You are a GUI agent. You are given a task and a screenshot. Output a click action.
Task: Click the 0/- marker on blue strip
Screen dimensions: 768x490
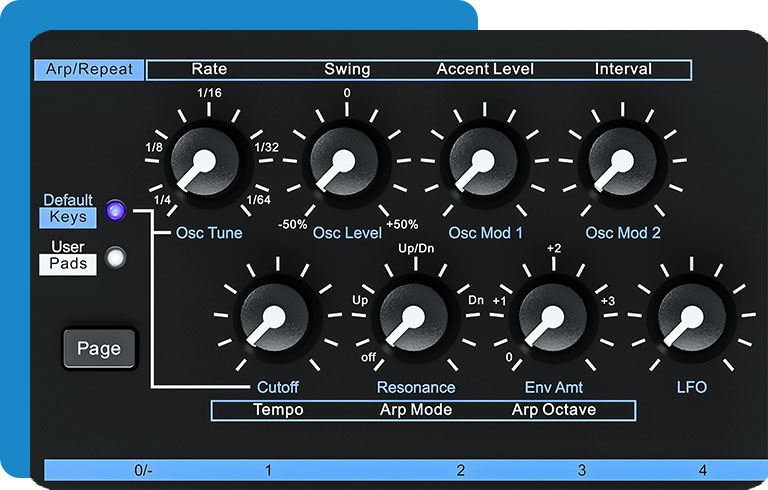click(143, 470)
